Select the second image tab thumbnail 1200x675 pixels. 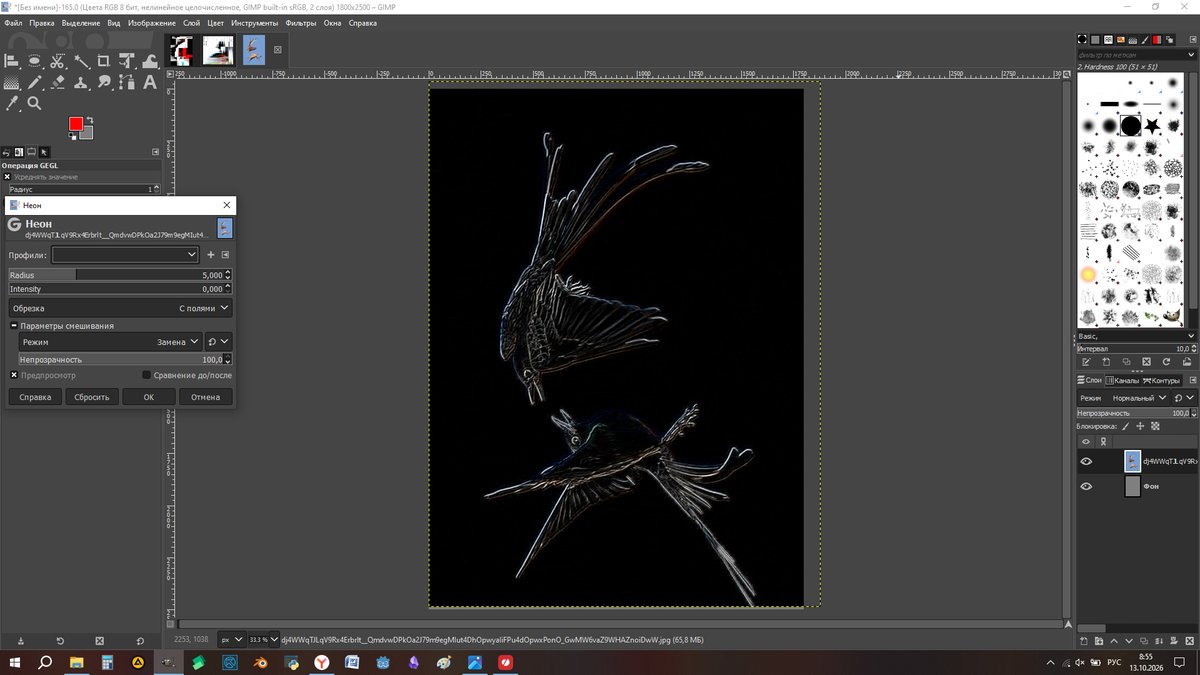[x=218, y=49]
